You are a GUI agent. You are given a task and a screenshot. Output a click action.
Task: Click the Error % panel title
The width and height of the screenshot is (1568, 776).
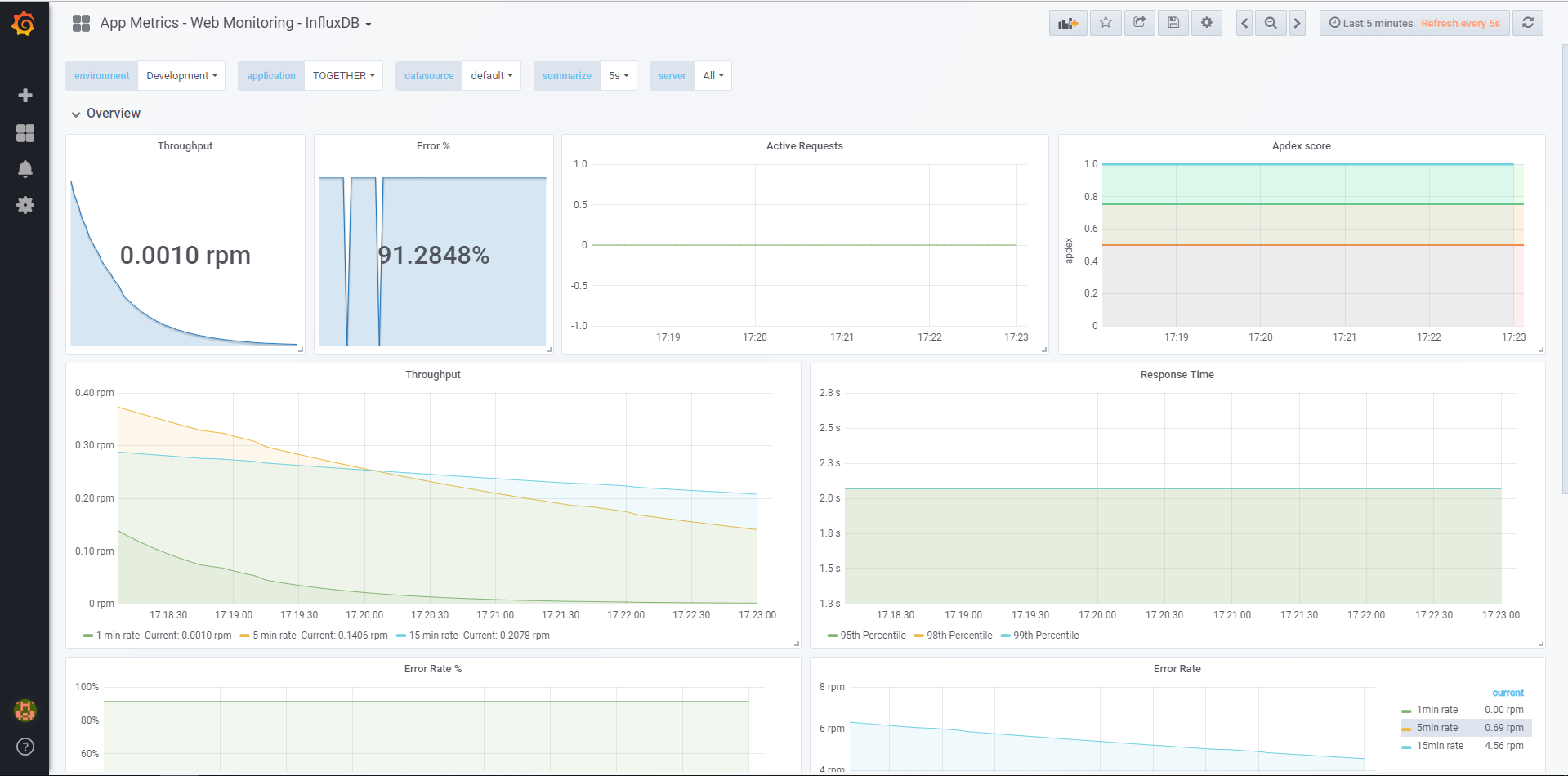click(433, 146)
